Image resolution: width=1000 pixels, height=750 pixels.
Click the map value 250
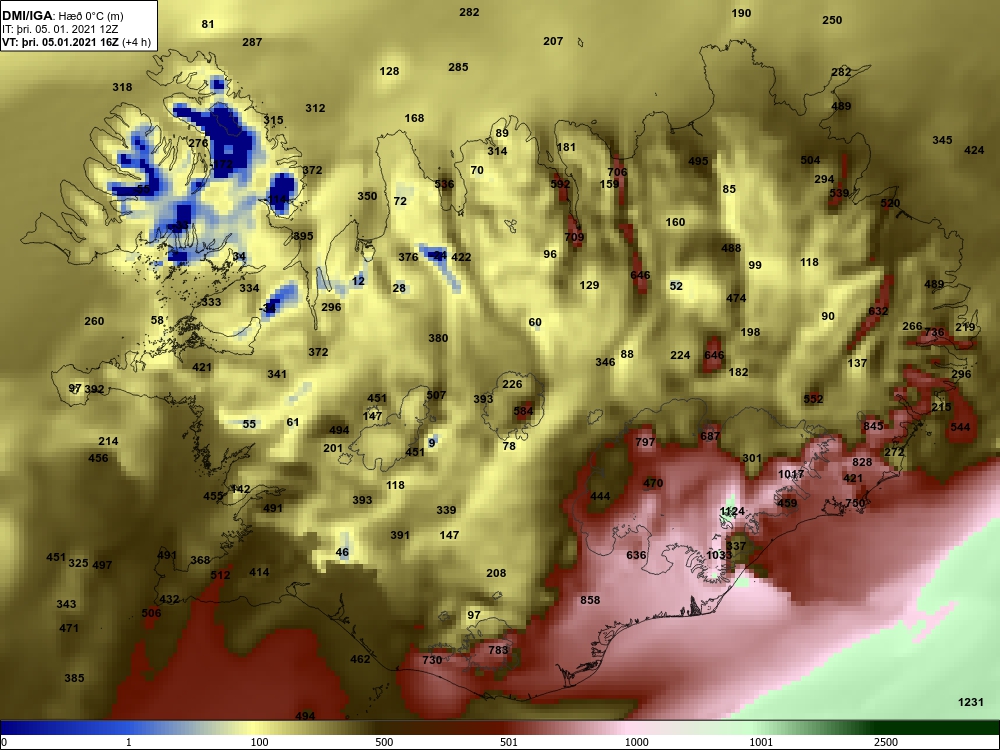click(832, 20)
